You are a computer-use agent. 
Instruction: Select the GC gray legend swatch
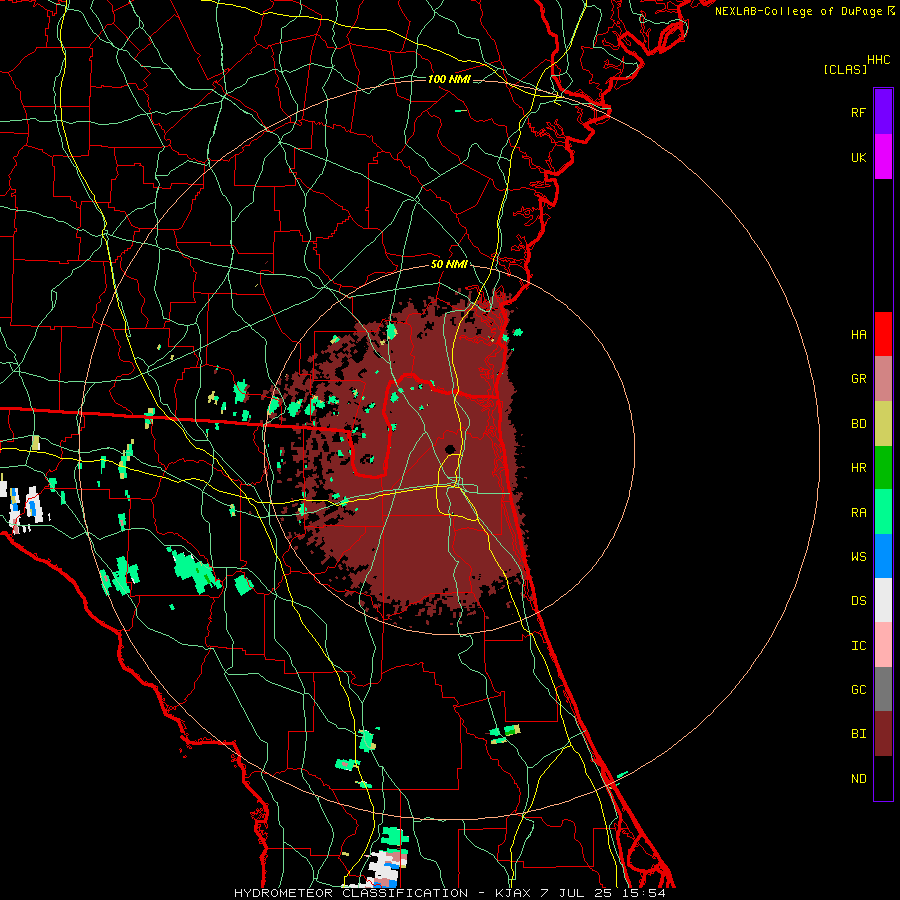[883, 689]
